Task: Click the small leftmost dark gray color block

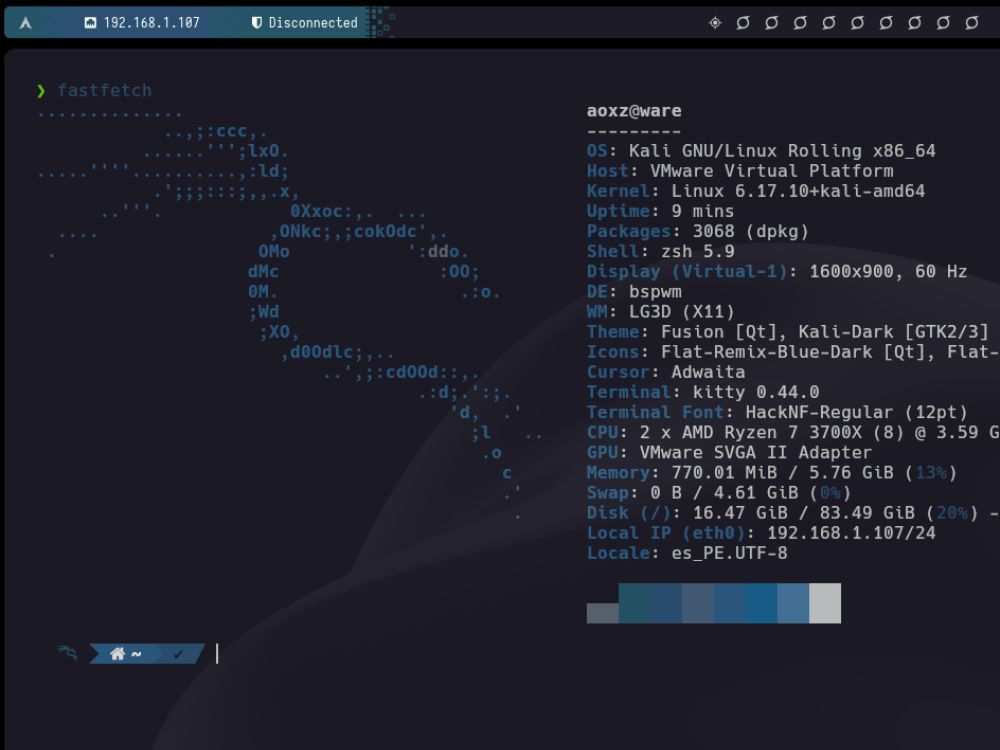Action: [602, 613]
